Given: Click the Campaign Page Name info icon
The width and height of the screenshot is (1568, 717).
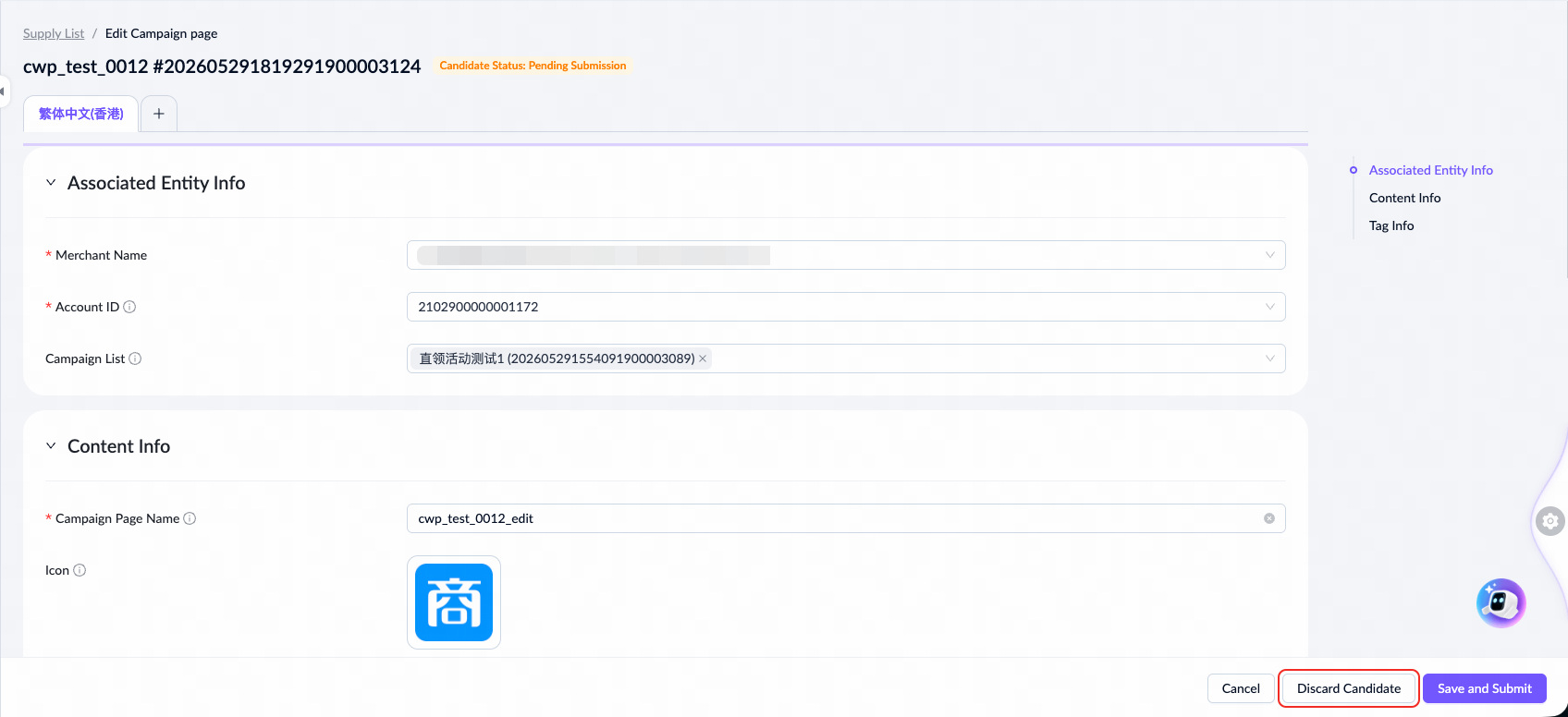Looking at the screenshot, I should [x=190, y=518].
